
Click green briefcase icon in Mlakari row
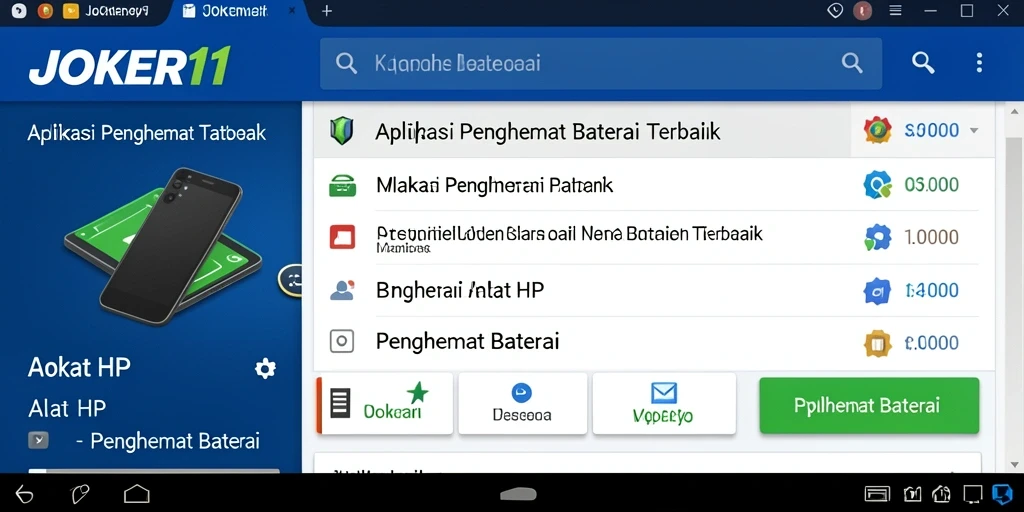click(342, 185)
